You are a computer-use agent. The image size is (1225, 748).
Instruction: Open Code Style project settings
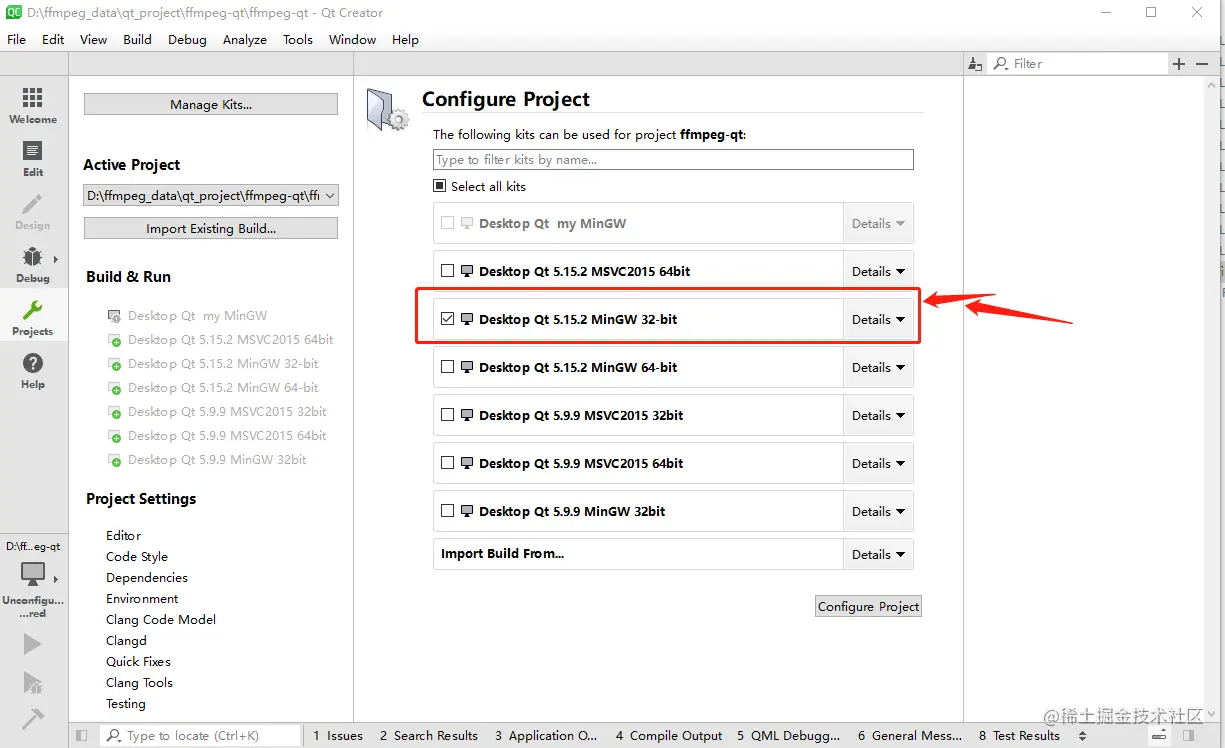[x=137, y=557]
